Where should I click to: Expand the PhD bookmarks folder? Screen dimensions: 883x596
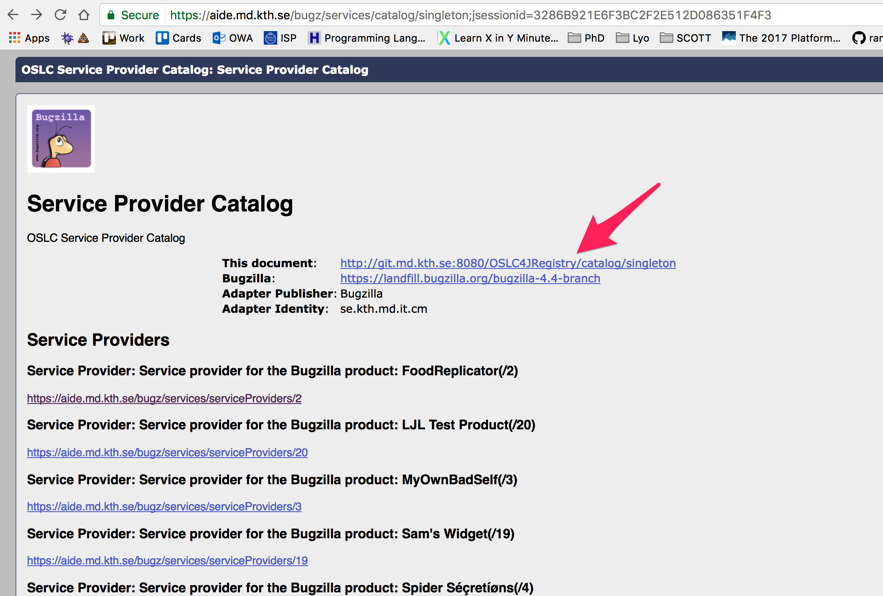coord(586,38)
